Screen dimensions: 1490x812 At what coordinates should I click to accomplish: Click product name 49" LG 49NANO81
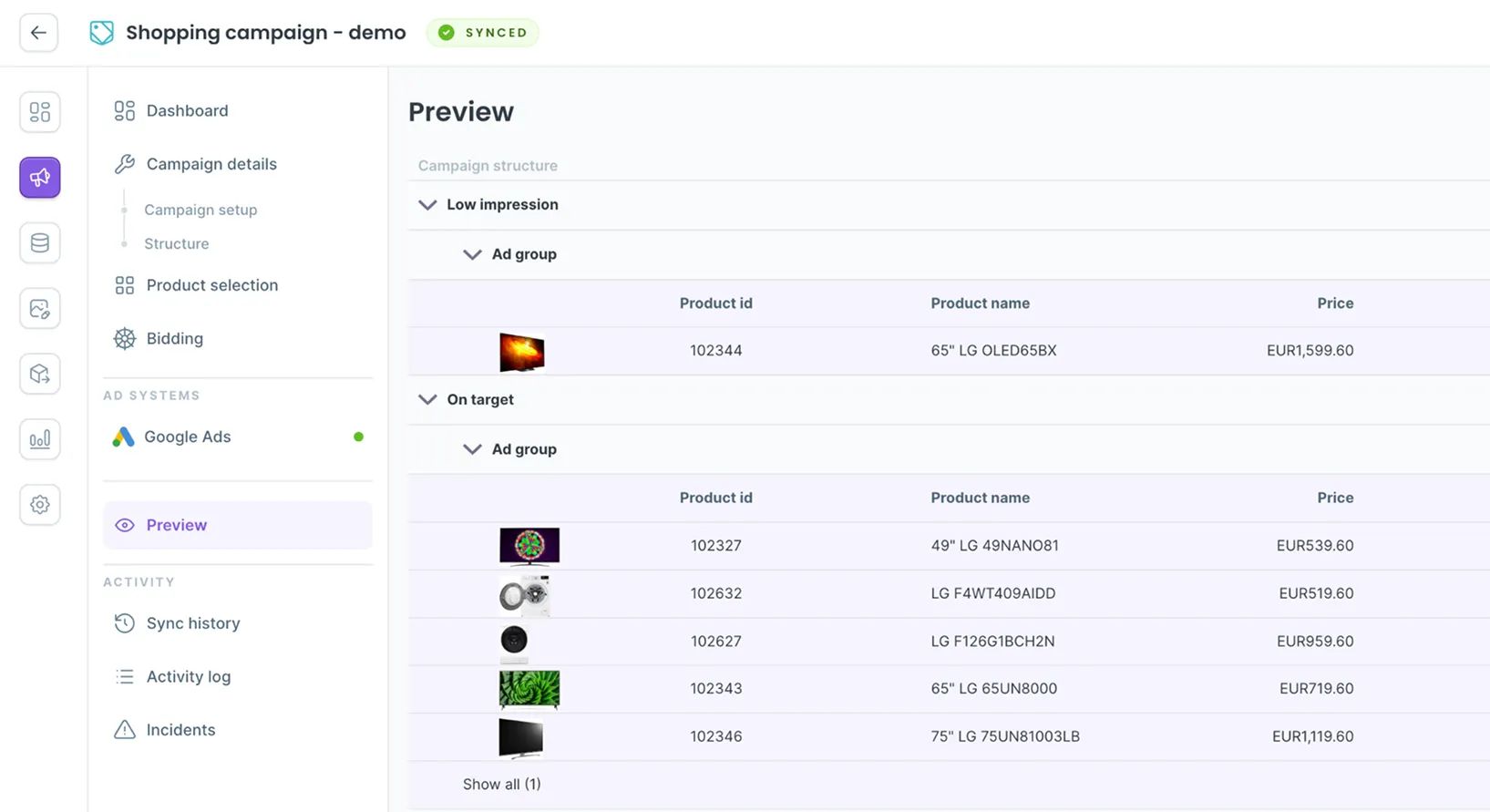995,546
